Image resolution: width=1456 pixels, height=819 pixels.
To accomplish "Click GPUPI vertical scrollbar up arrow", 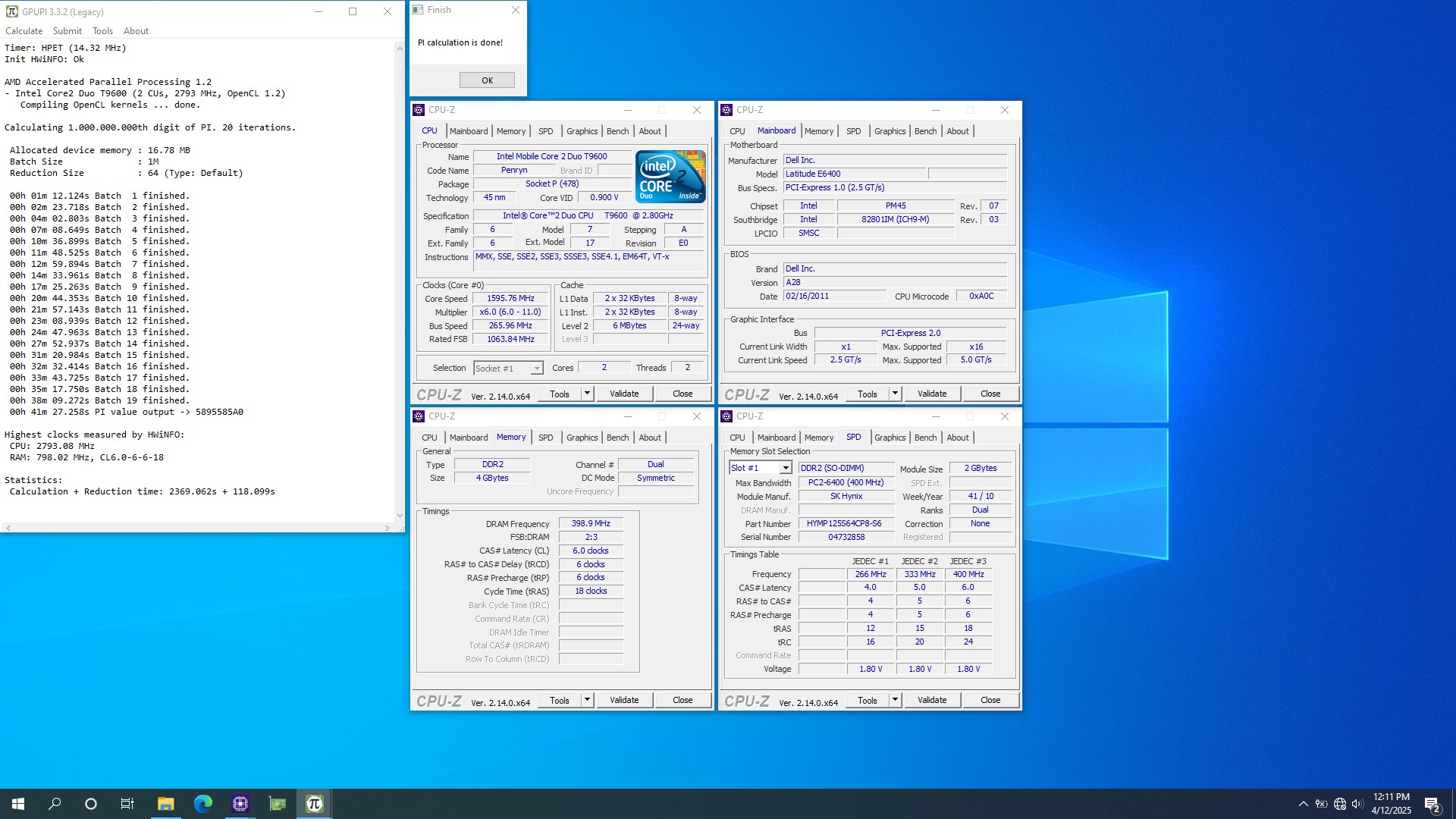I will coord(400,48).
